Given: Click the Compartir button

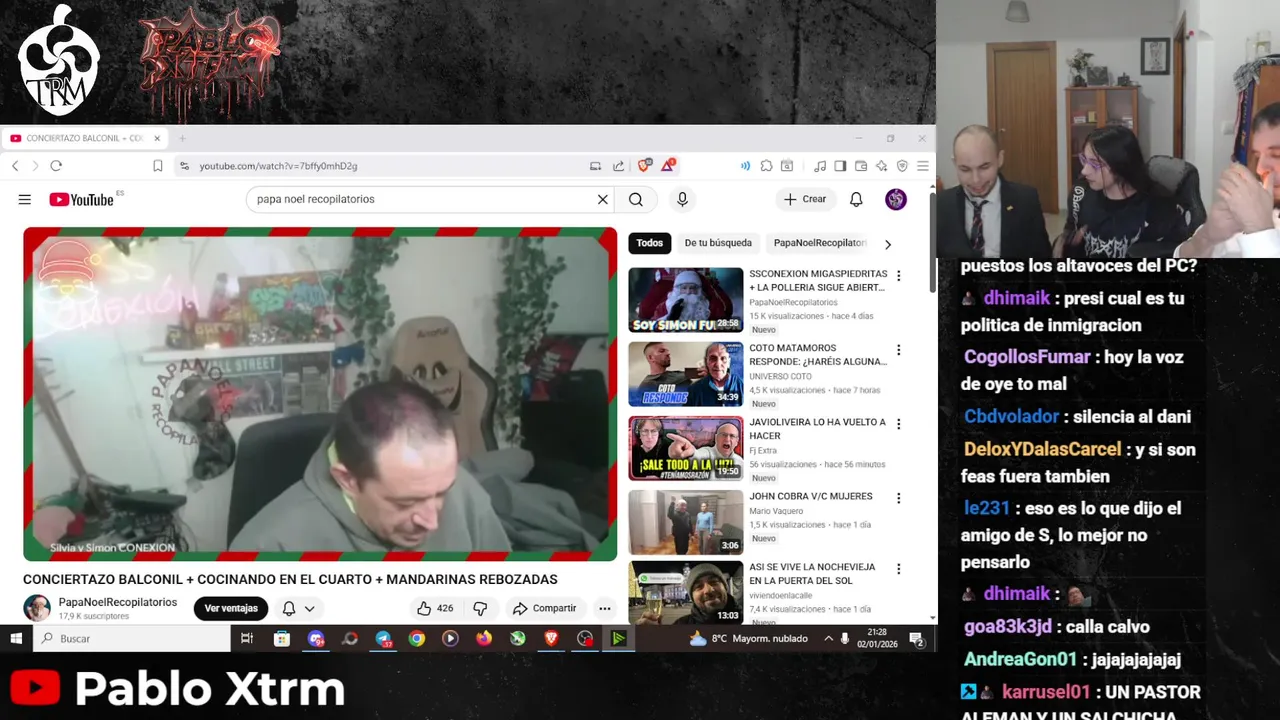Looking at the screenshot, I should [x=545, y=608].
